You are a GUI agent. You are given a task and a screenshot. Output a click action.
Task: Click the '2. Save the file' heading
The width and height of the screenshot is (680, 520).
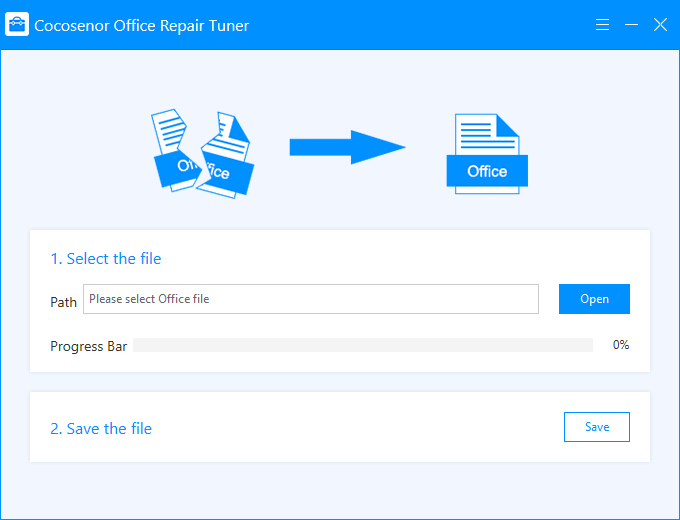pos(101,428)
